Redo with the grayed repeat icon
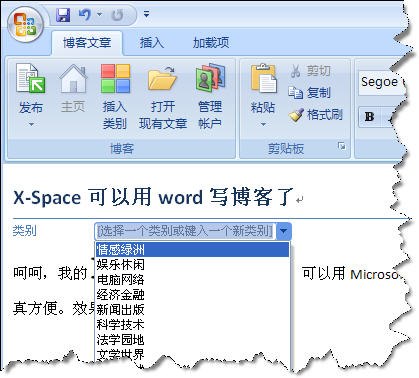 point(117,15)
